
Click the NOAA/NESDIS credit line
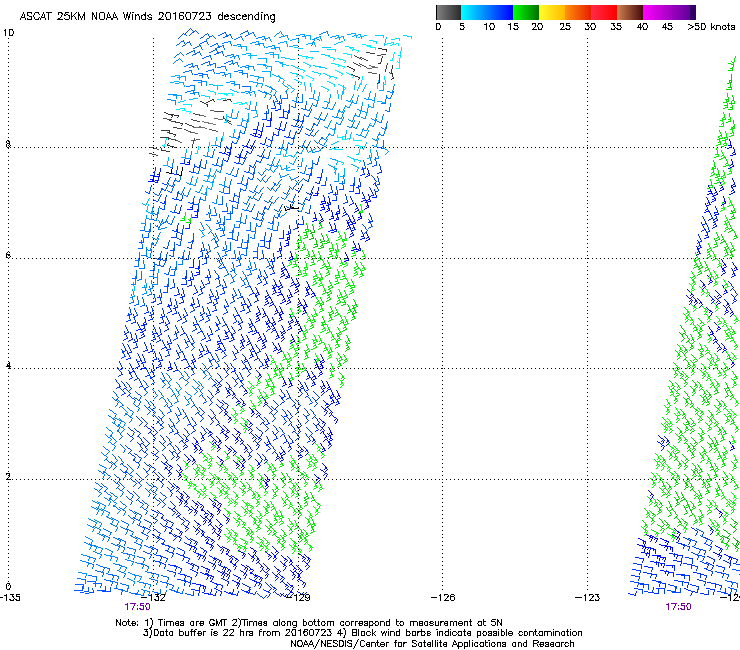(432, 644)
